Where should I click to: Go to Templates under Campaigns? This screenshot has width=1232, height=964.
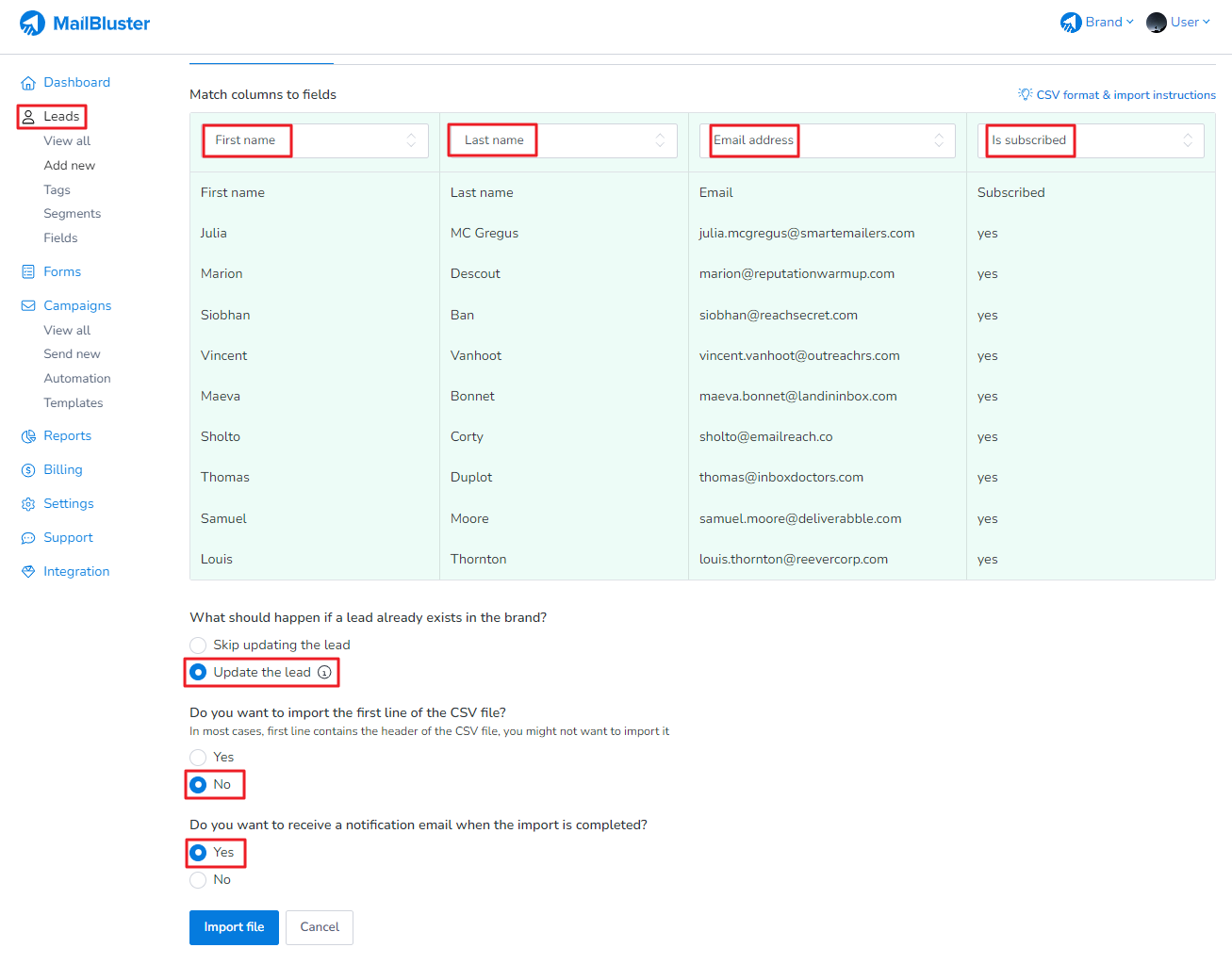point(73,403)
